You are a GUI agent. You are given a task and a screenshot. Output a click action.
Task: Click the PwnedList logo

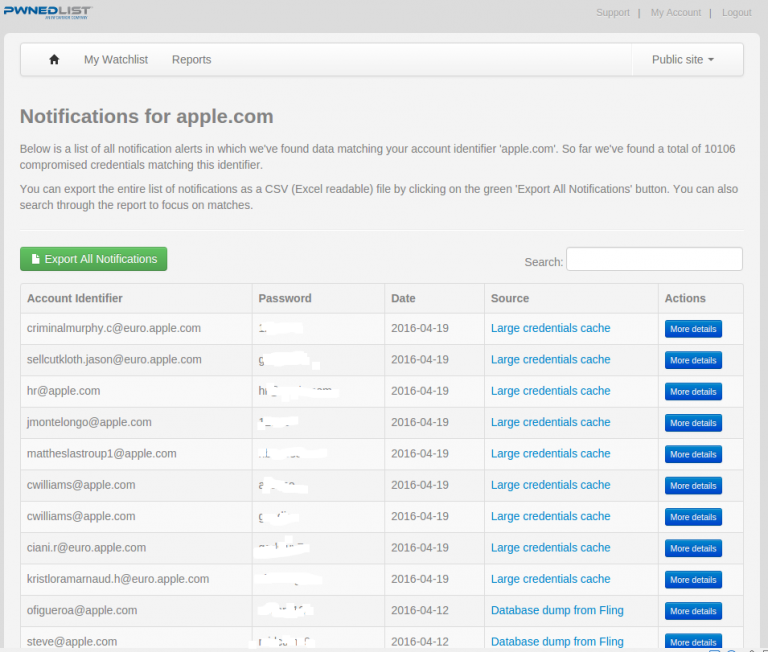click(46, 12)
